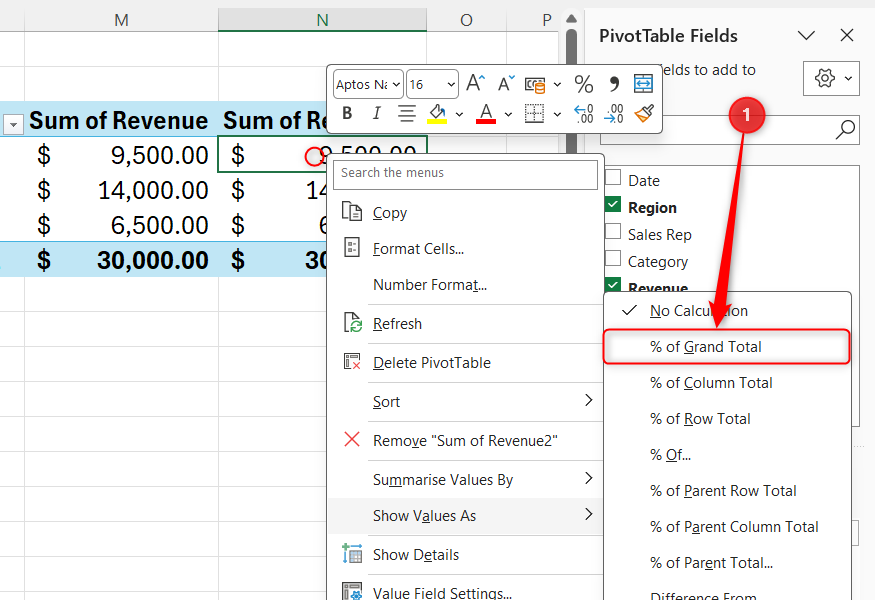The image size is (875, 600).
Task: Choose % of Row Total
Action: [x=727, y=419]
